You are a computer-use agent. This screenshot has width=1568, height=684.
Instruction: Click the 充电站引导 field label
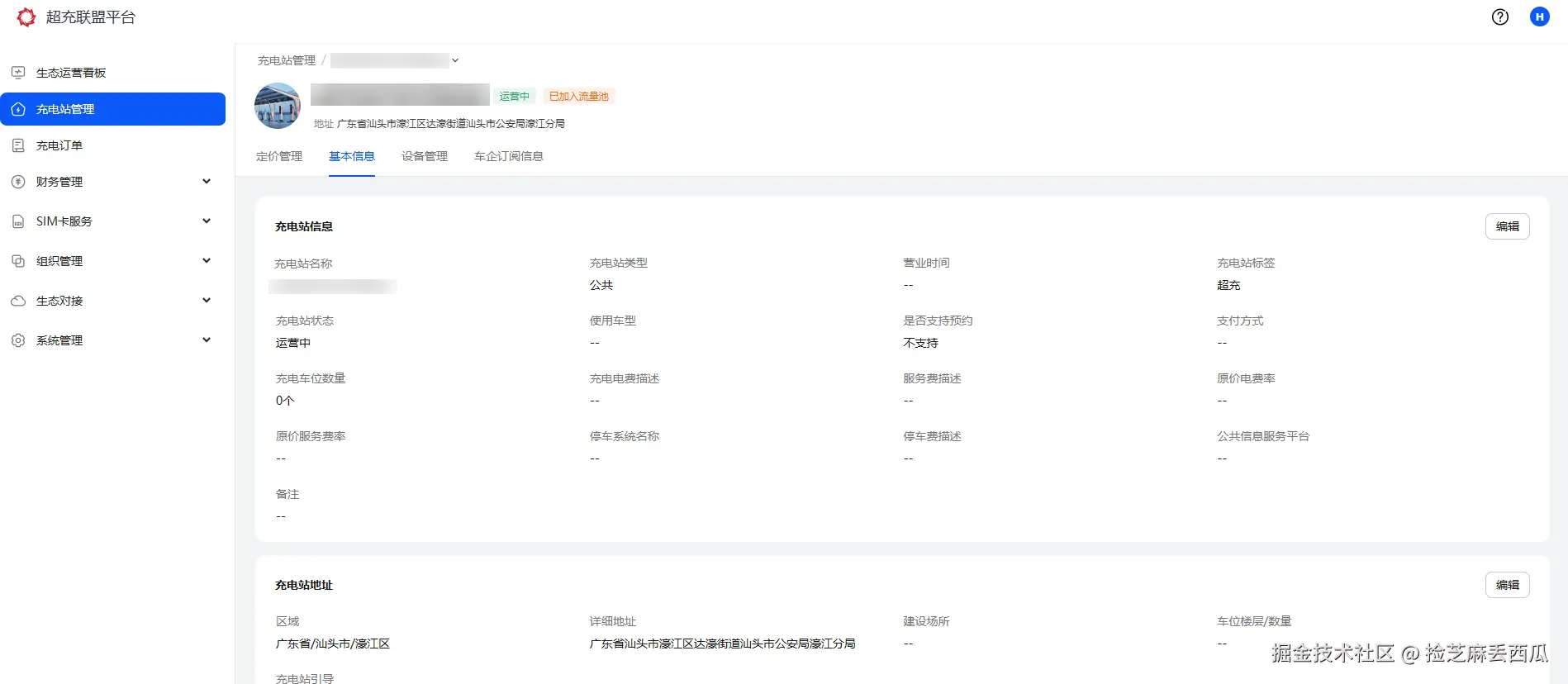[305, 678]
